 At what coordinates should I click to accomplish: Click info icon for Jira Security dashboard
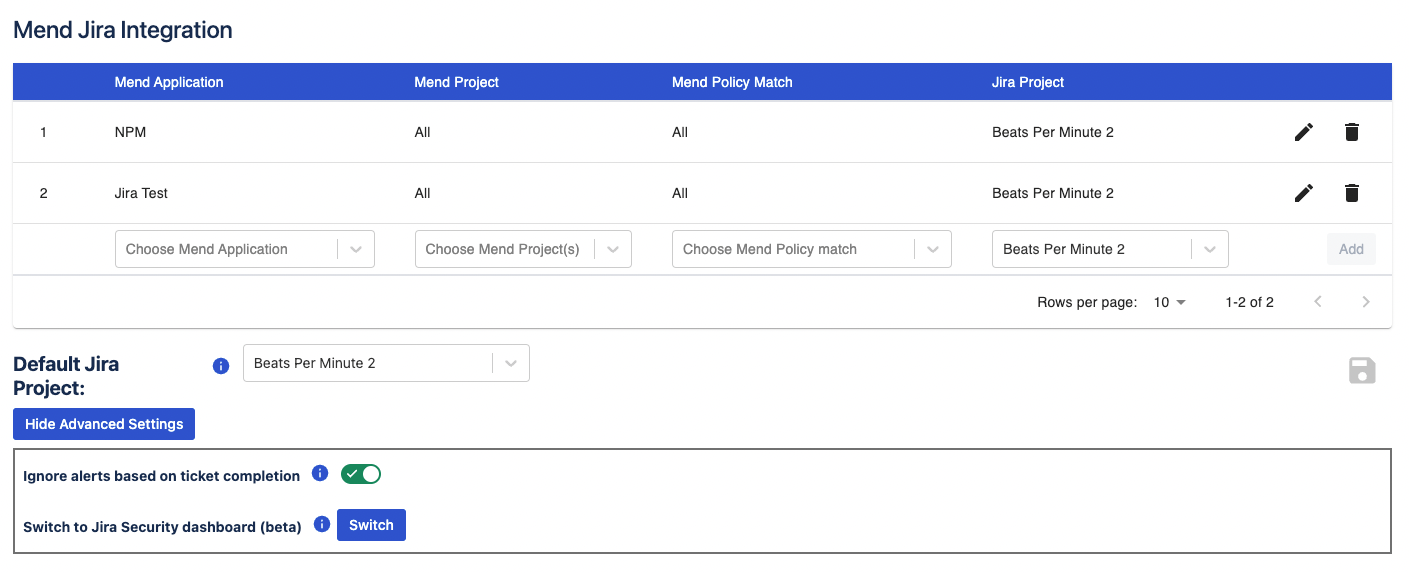click(322, 524)
